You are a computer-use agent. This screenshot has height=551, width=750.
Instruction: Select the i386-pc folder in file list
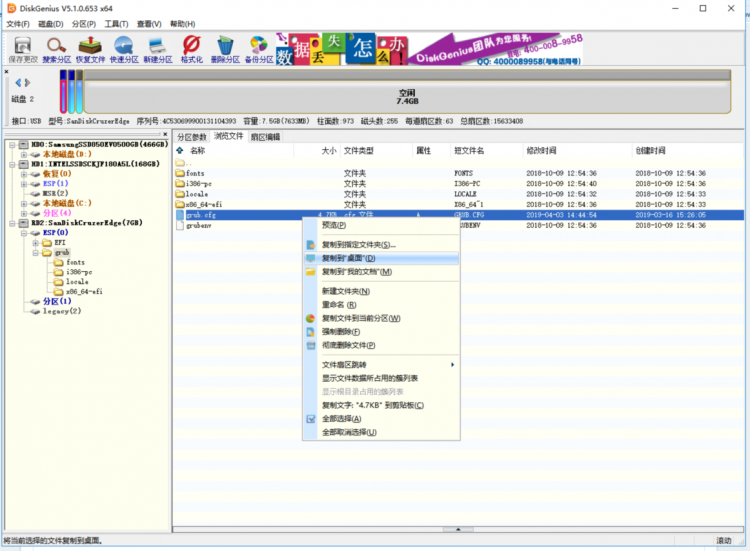pyautogui.click(x=199, y=184)
